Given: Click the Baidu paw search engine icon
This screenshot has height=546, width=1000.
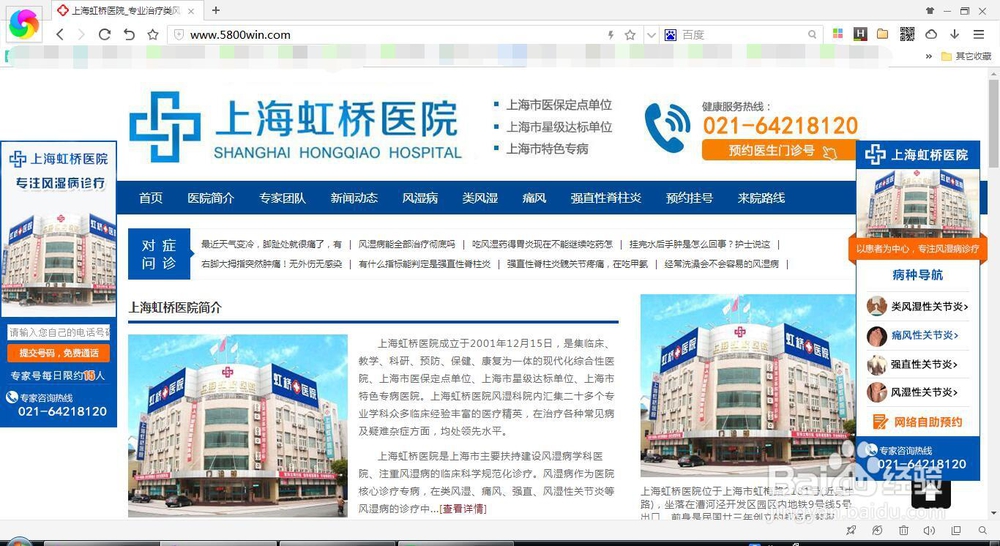Looking at the screenshot, I should 670,35.
